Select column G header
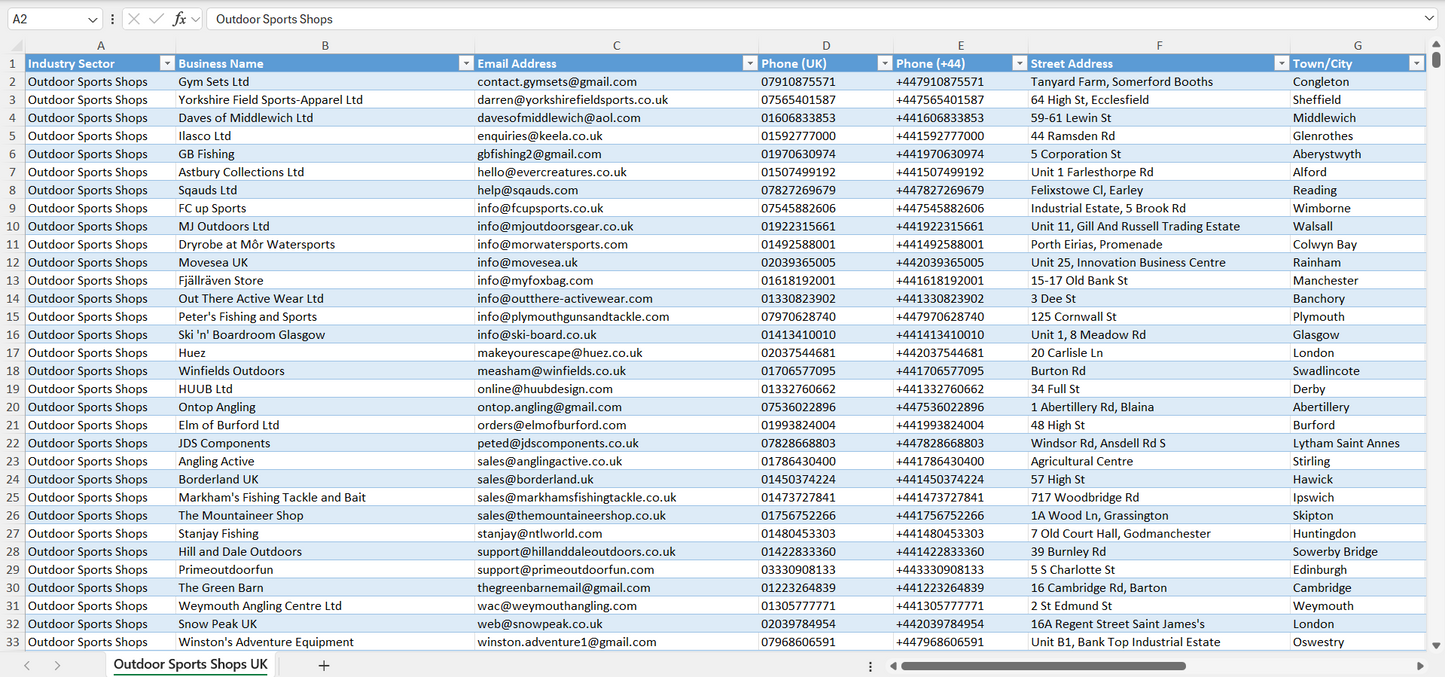 [1357, 46]
